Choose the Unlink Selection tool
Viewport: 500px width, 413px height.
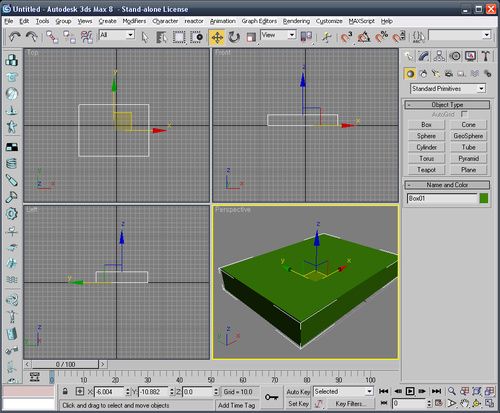coord(69,37)
